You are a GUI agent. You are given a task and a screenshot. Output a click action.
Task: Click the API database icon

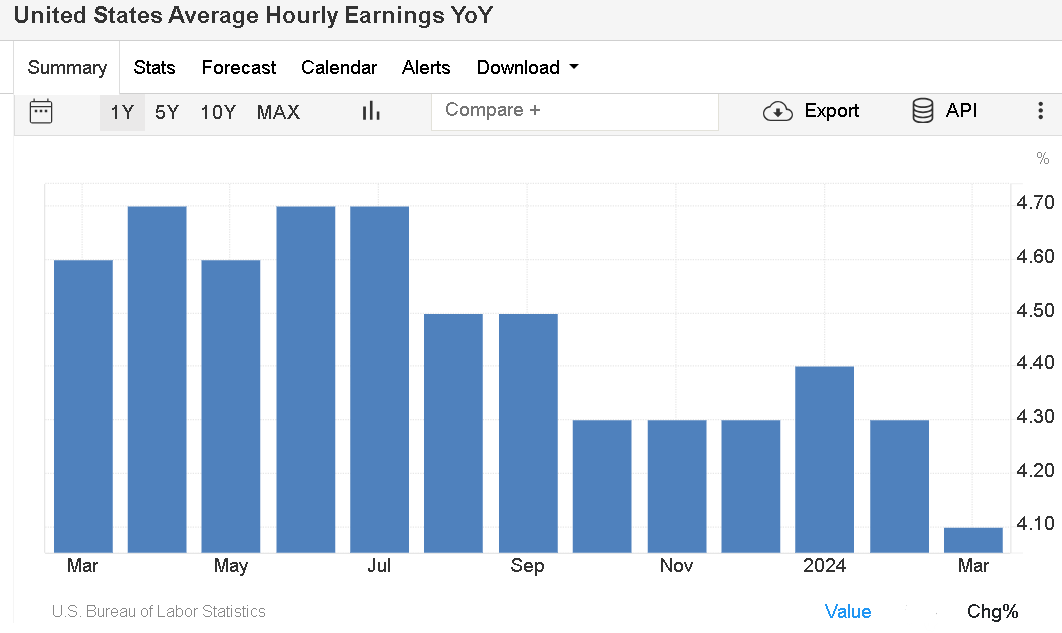pyautogui.click(x=923, y=111)
